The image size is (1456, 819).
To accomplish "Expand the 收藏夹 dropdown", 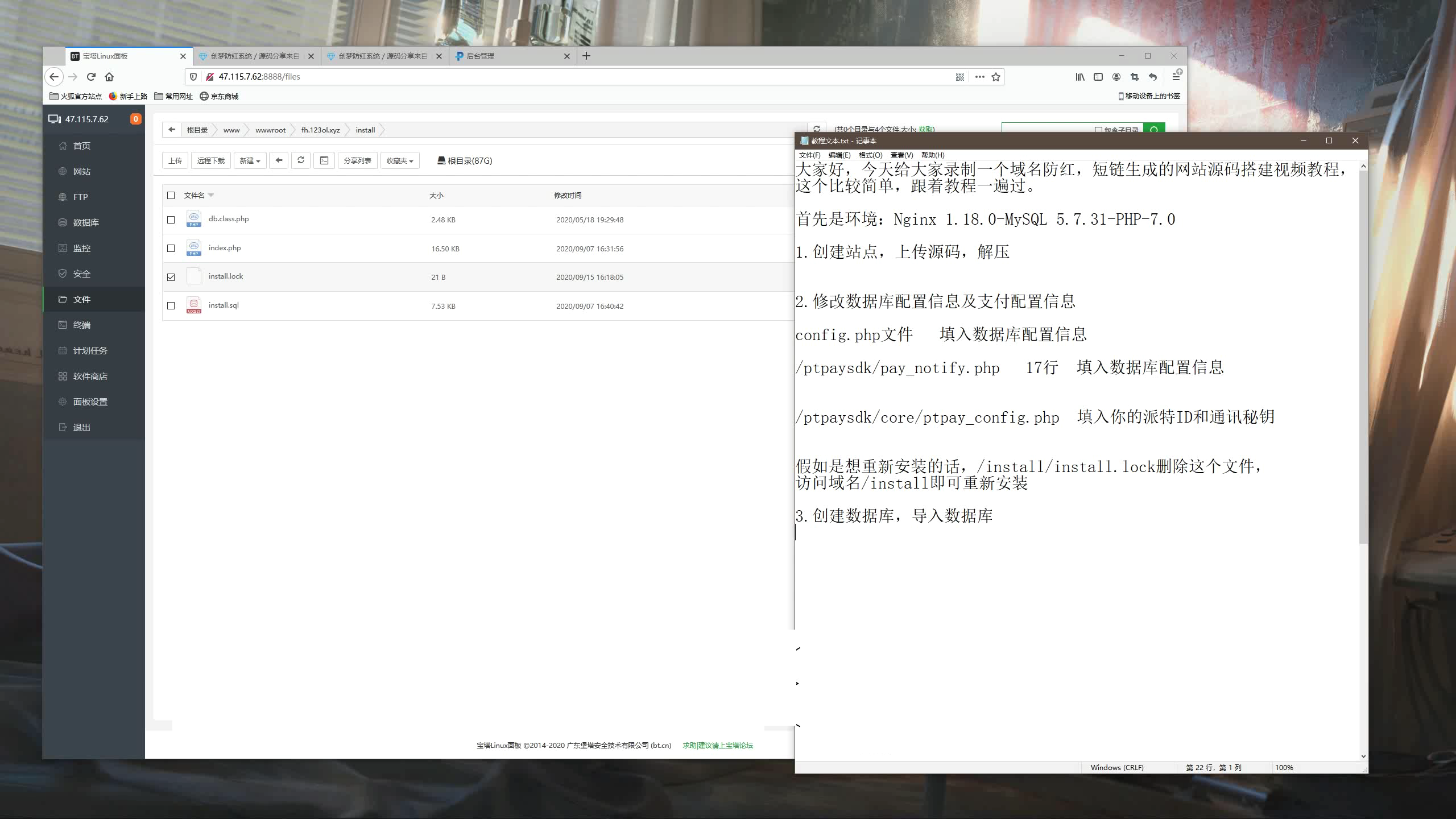I will point(400,161).
